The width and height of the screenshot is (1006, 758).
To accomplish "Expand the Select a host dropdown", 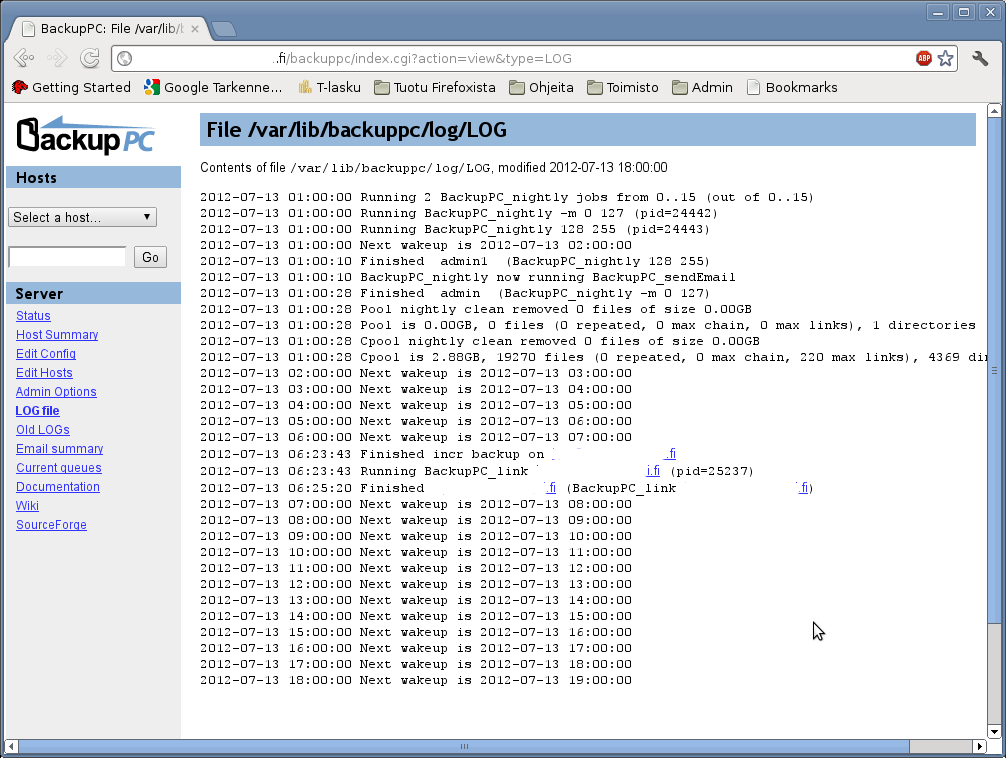I will (82, 217).
